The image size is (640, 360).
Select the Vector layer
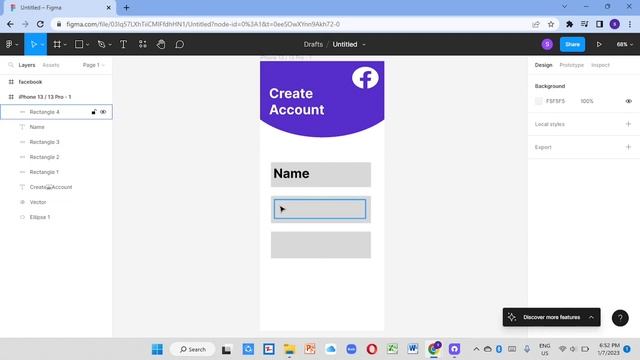coord(56,202)
